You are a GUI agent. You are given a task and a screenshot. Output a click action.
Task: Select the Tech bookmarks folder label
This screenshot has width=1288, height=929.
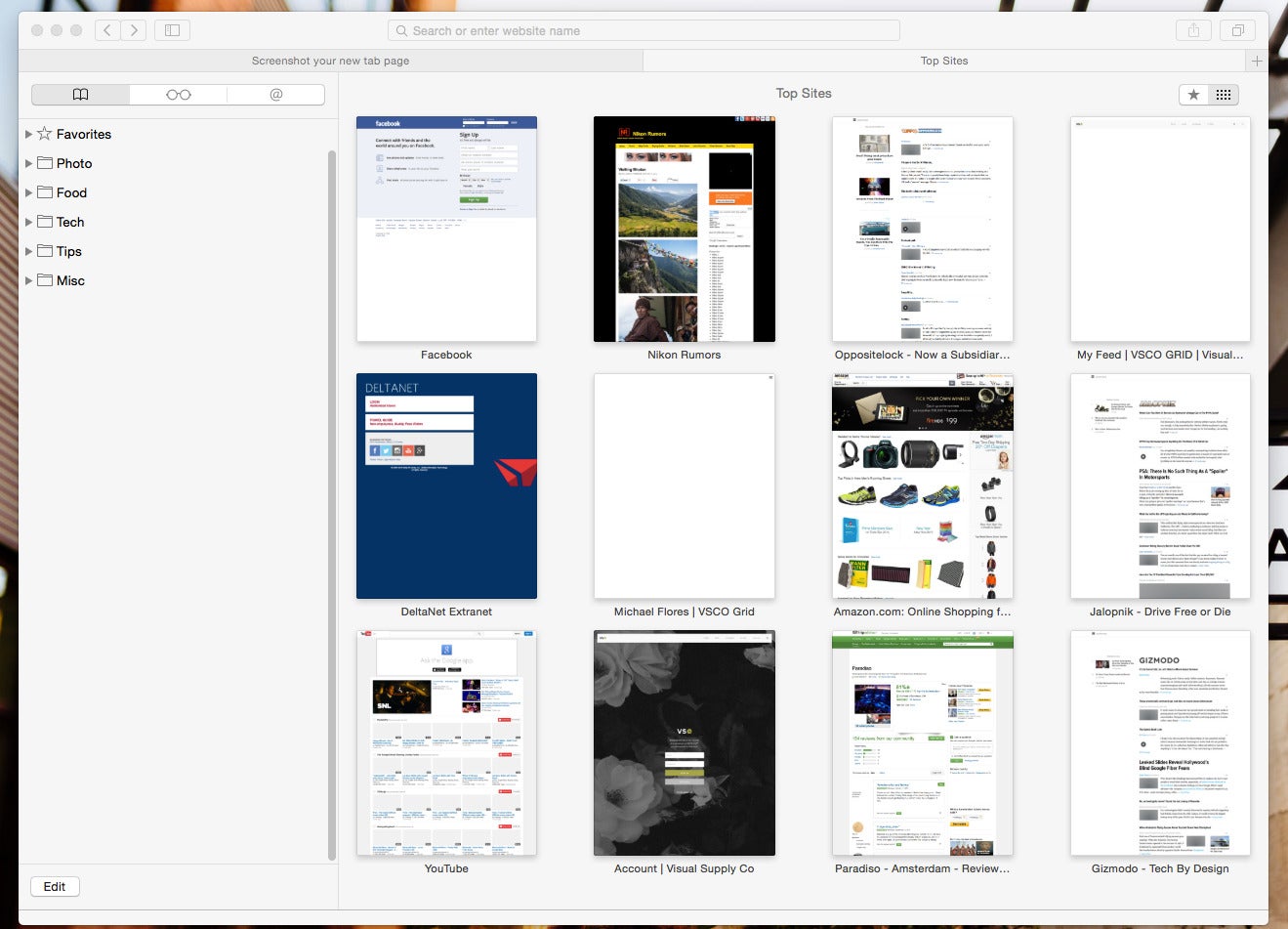click(x=70, y=222)
